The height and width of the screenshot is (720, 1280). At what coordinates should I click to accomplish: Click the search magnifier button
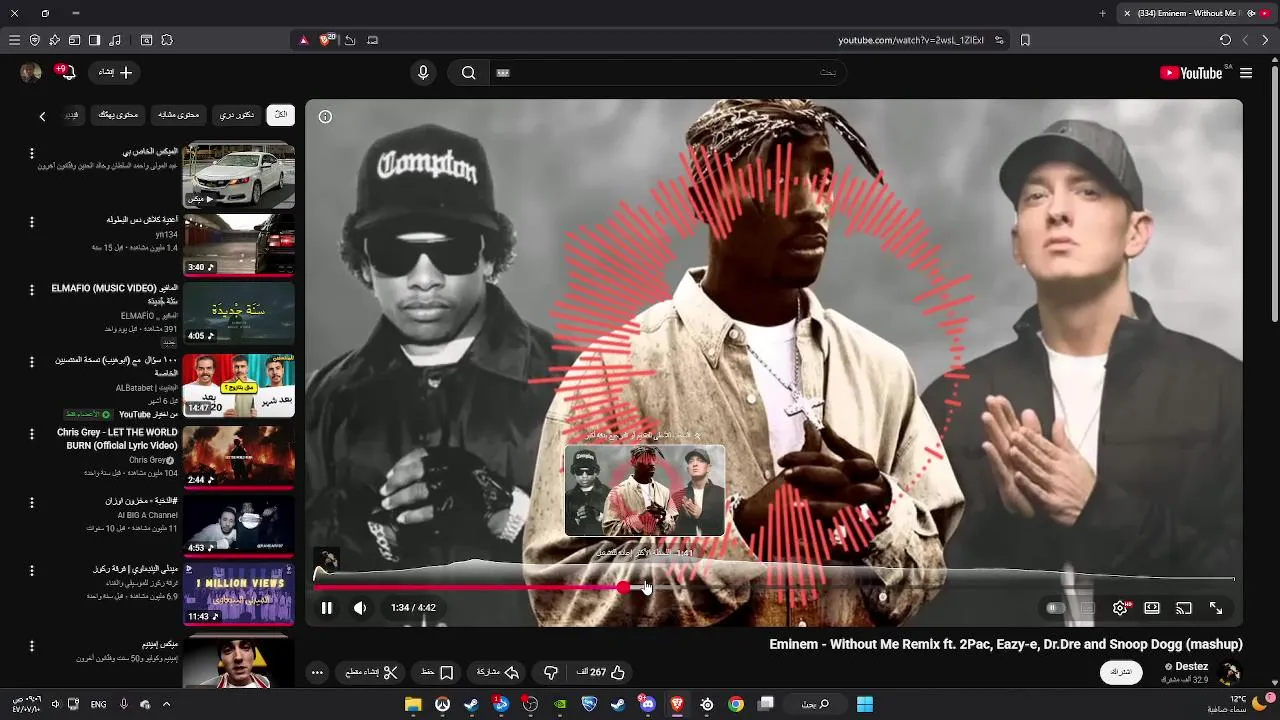coord(468,73)
